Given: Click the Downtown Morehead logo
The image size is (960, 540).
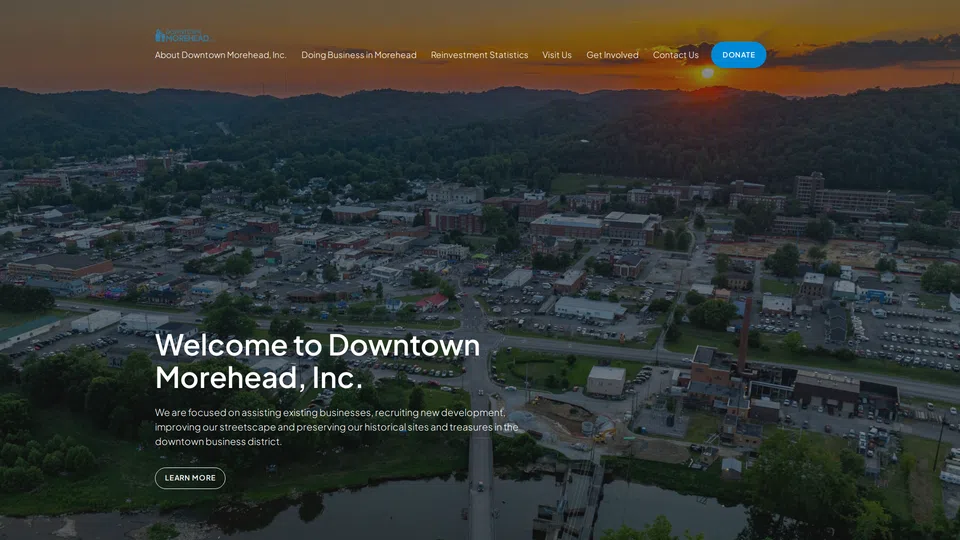Looking at the screenshot, I should click(x=182, y=35).
